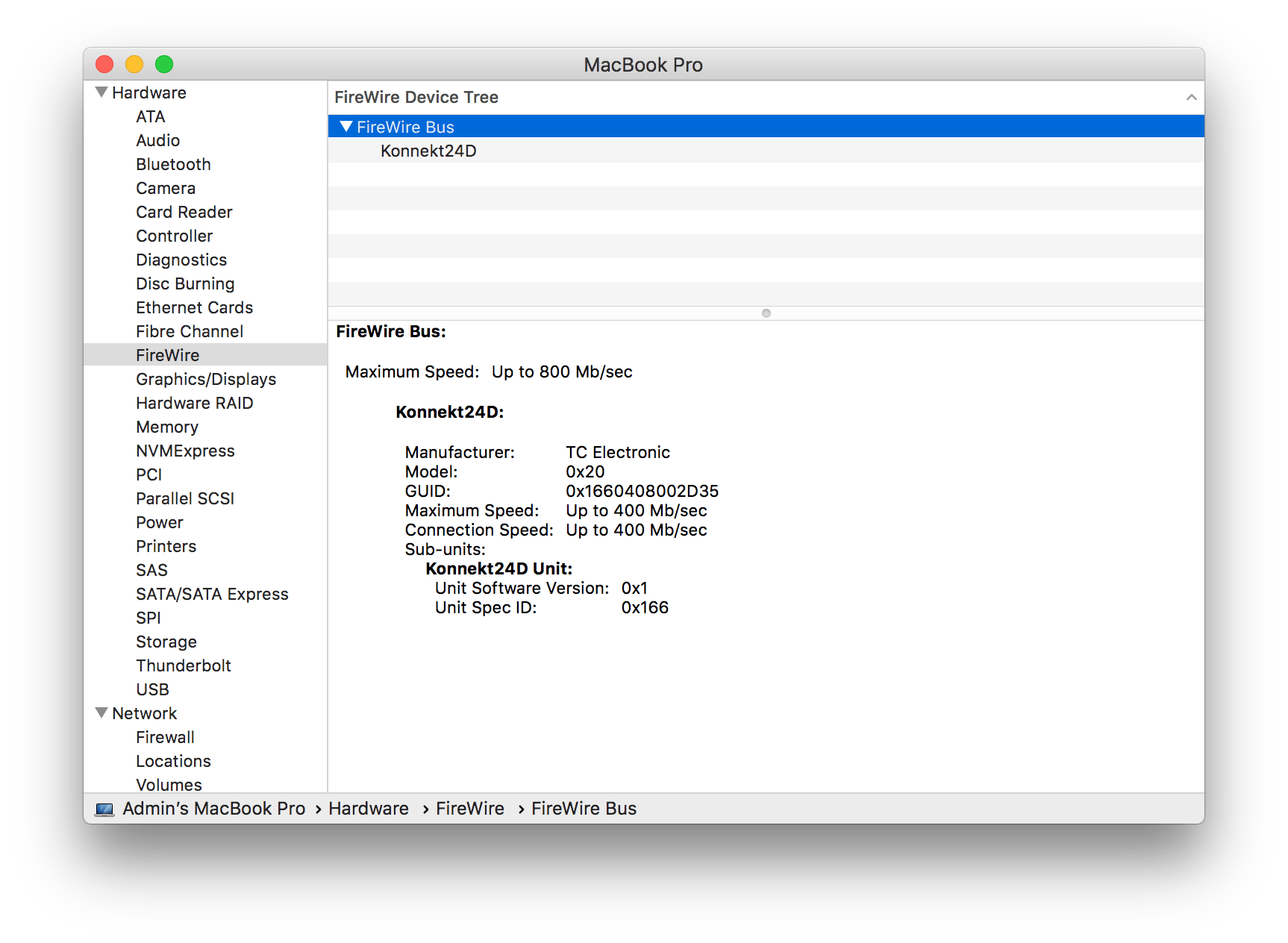Open the Card Reader hardware section
1288x943 pixels.
(x=184, y=212)
